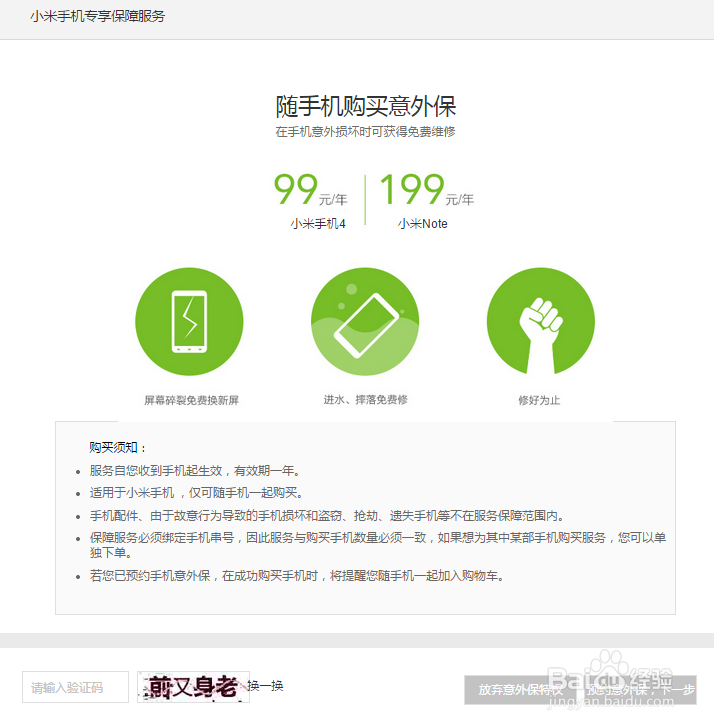Click the 99 元/年 price
Screen dimensions: 714x726
[x=310, y=189]
